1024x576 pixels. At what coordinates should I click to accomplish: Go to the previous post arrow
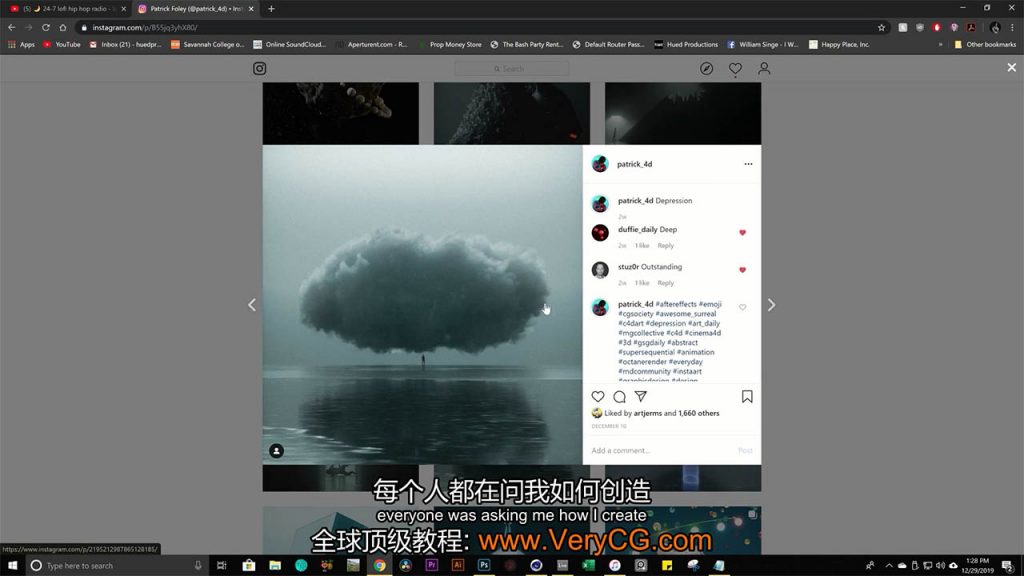click(x=252, y=305)
